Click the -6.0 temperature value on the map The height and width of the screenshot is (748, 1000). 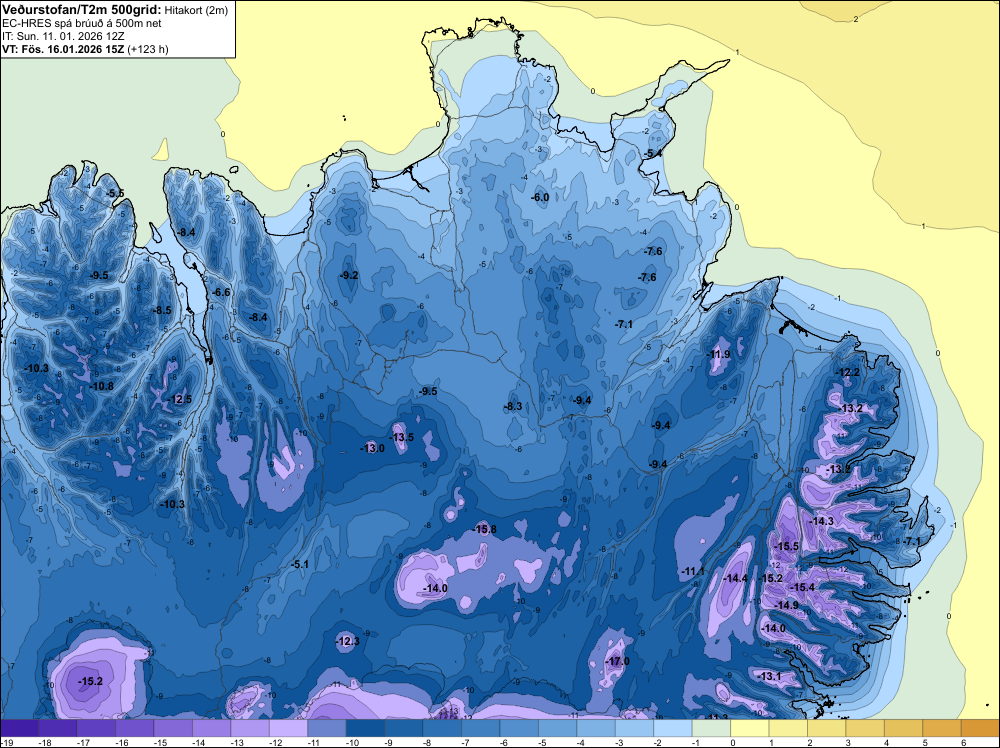tap(540, 198)
